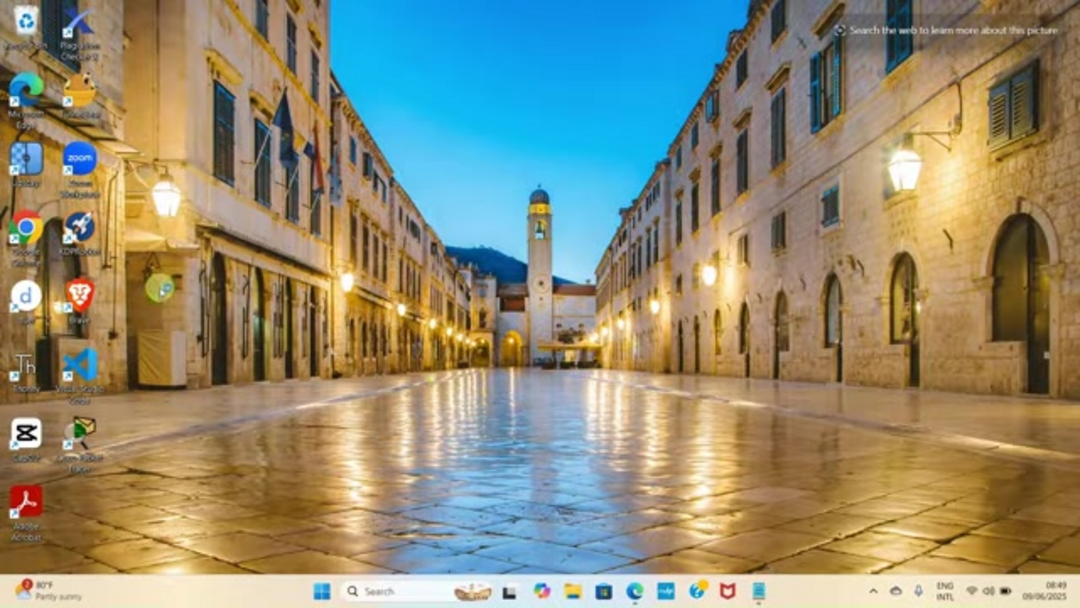Viewport: 1080px width, 608px height.
Task: Open File Explorer from the taskbar
Action: point(573,591)
